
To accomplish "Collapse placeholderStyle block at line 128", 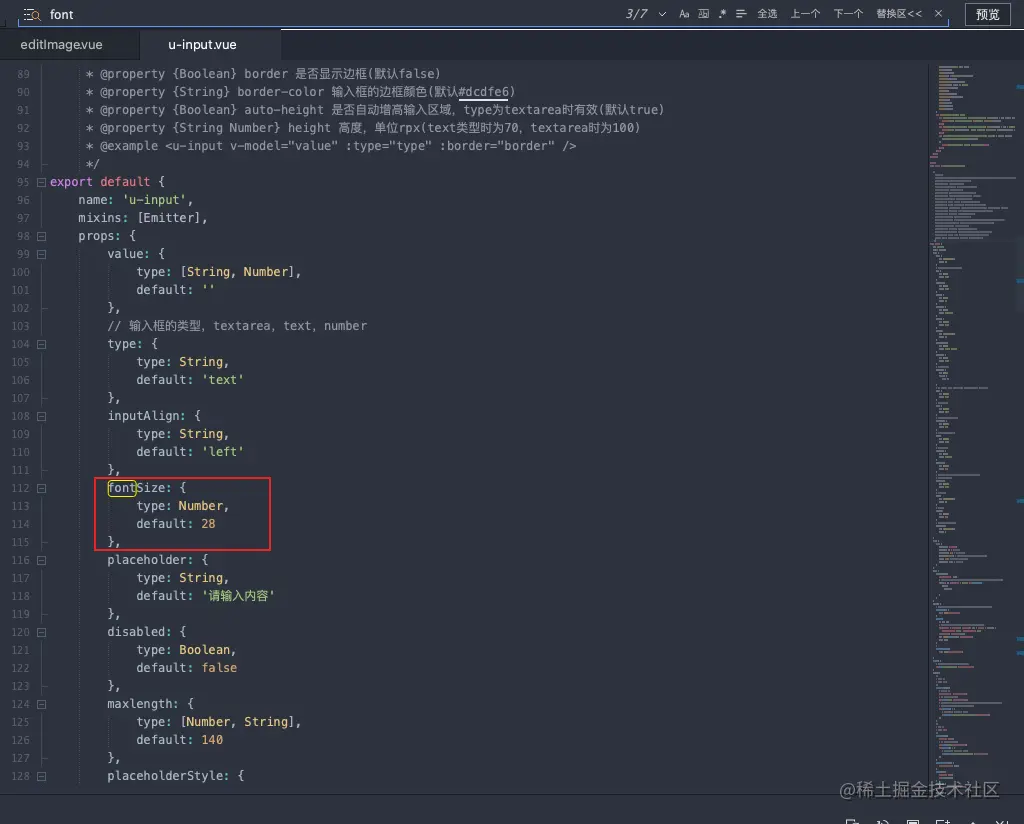I will [x=41, y=776].
